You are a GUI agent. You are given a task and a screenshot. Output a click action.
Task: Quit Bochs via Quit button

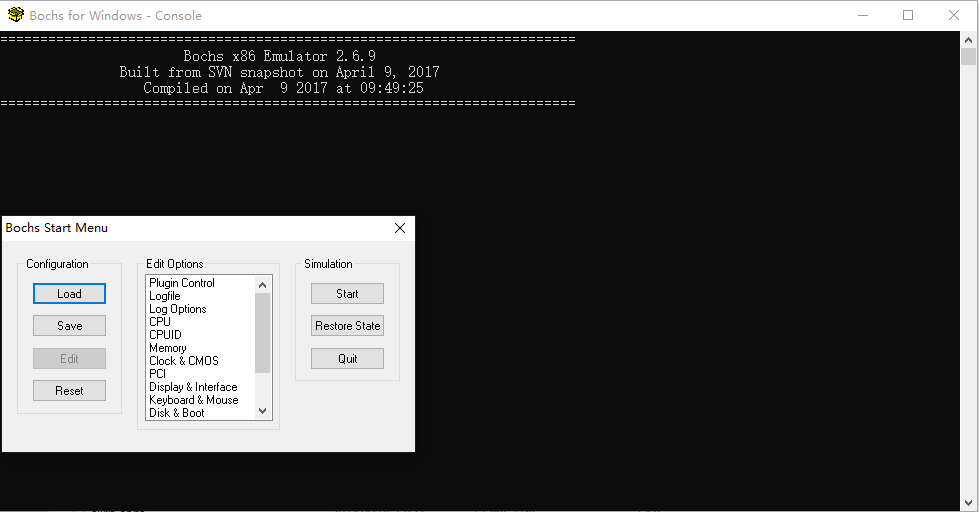(347, 358)
